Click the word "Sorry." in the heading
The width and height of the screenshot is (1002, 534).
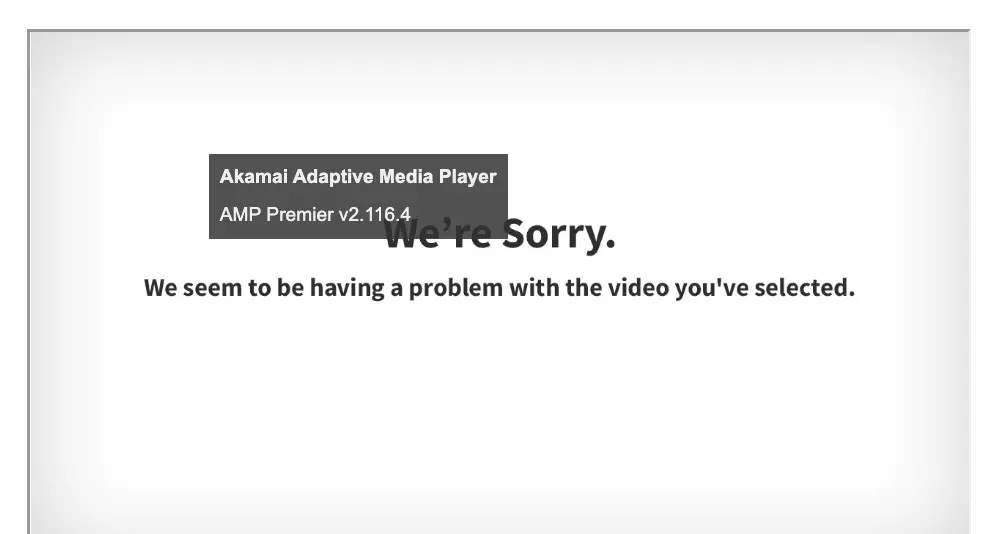pyautogui.click(x=559, y=233)
